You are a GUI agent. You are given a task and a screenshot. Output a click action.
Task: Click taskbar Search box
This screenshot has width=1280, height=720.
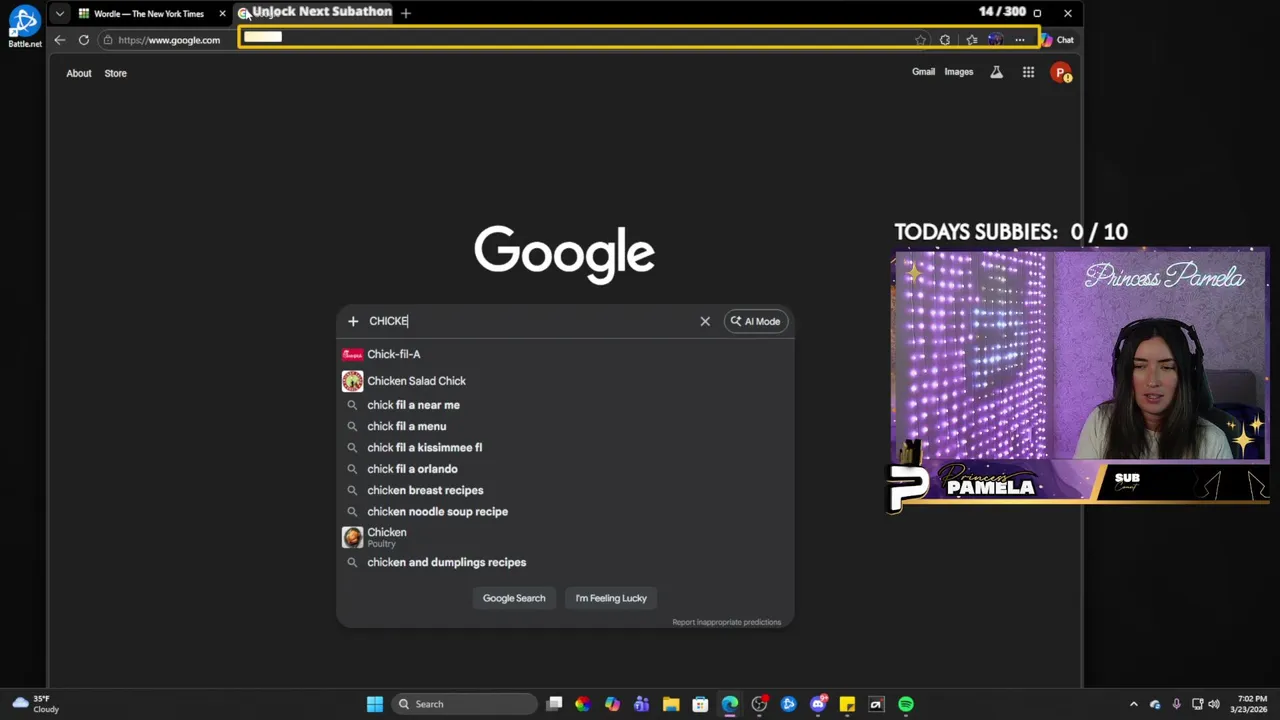464,704
